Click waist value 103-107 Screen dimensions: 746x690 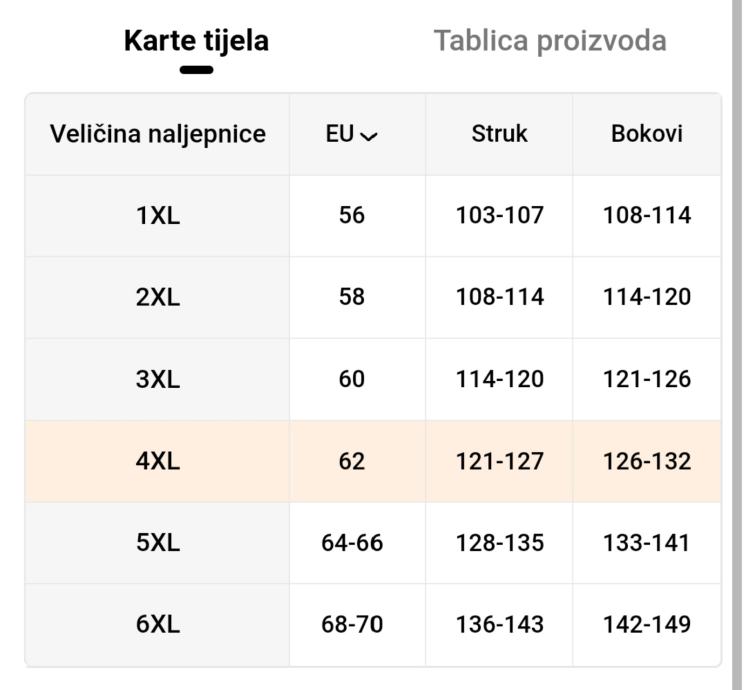tap(499, 215)
